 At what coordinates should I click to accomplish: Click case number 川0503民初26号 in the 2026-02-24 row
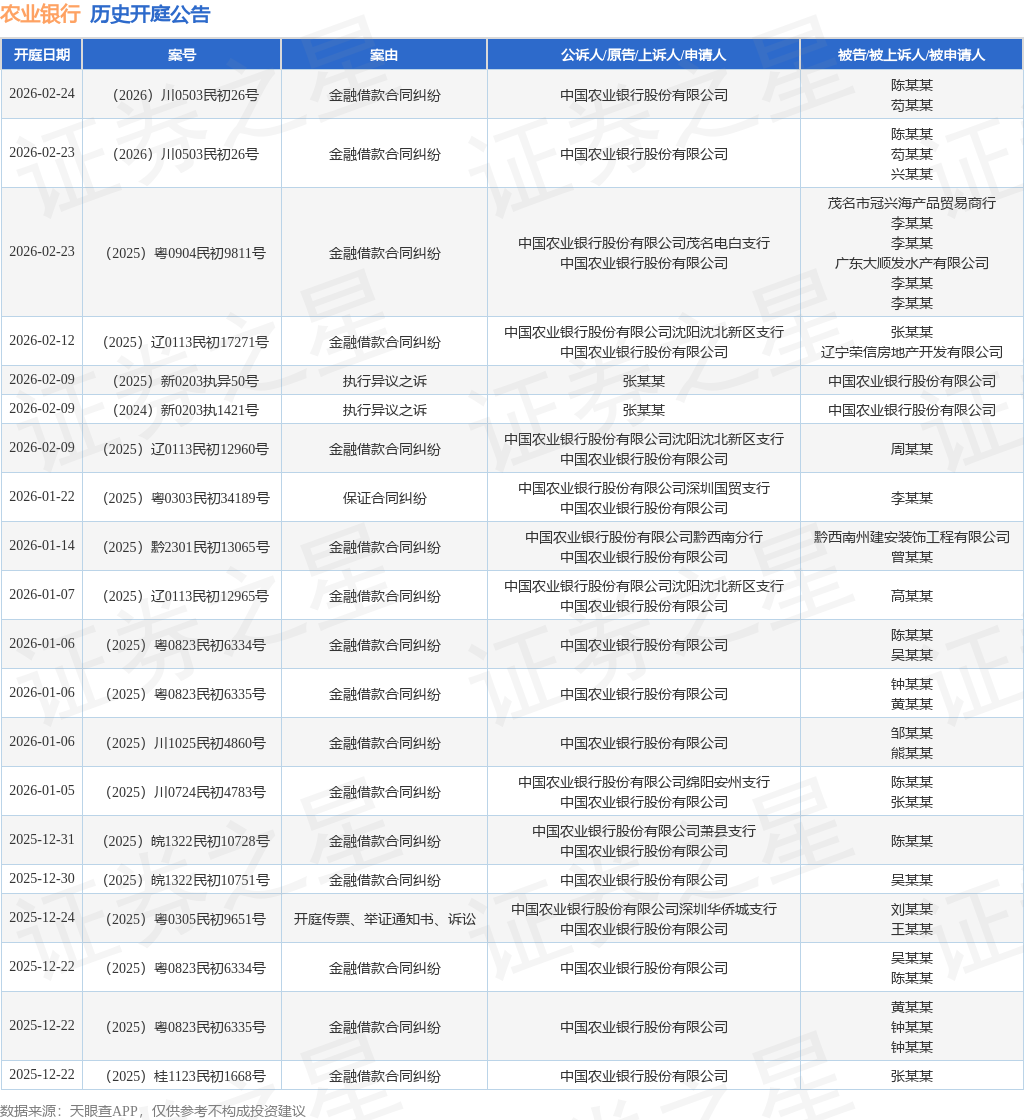pos(186,95)
